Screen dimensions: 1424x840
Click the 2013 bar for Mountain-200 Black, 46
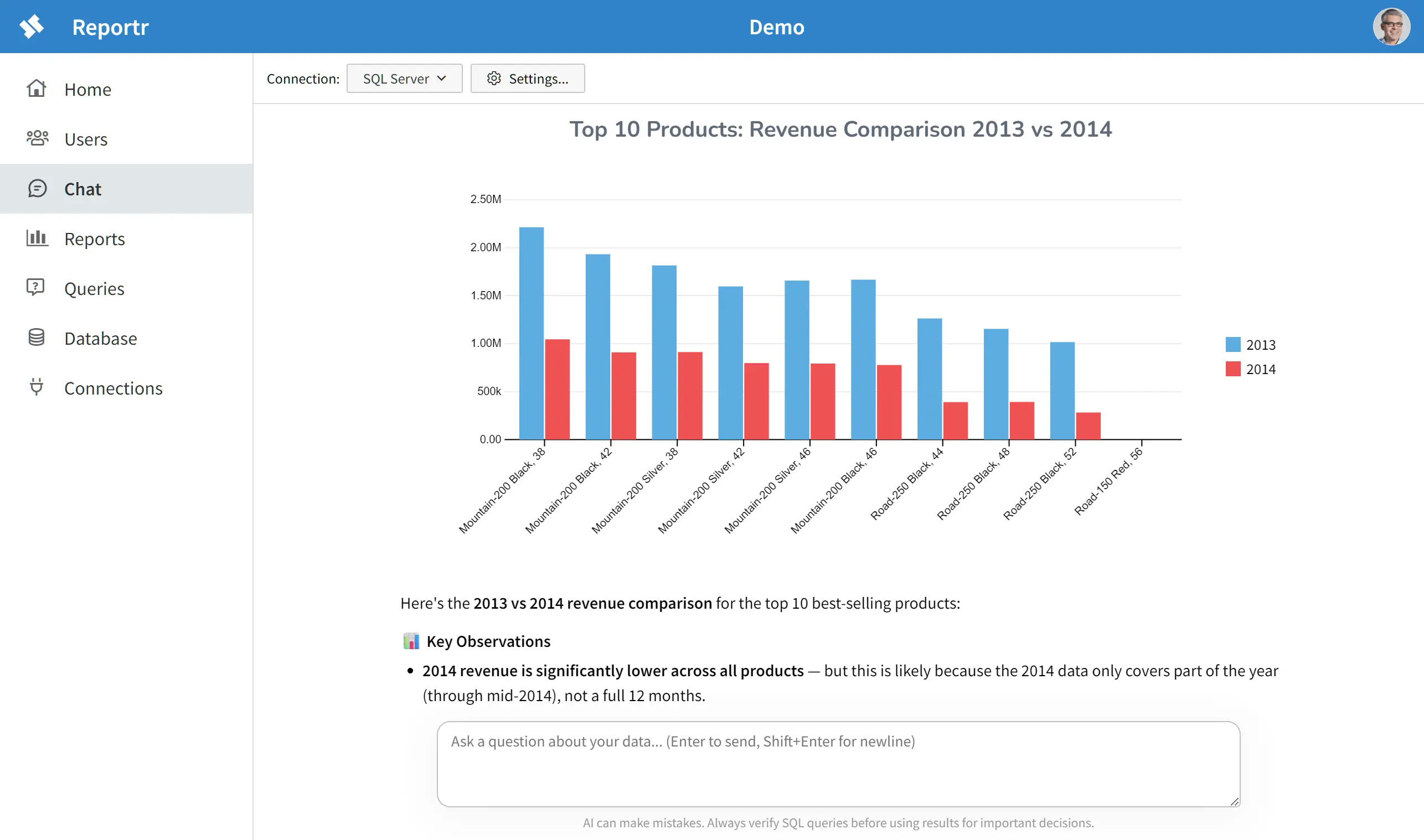click(x=864, y=360)
